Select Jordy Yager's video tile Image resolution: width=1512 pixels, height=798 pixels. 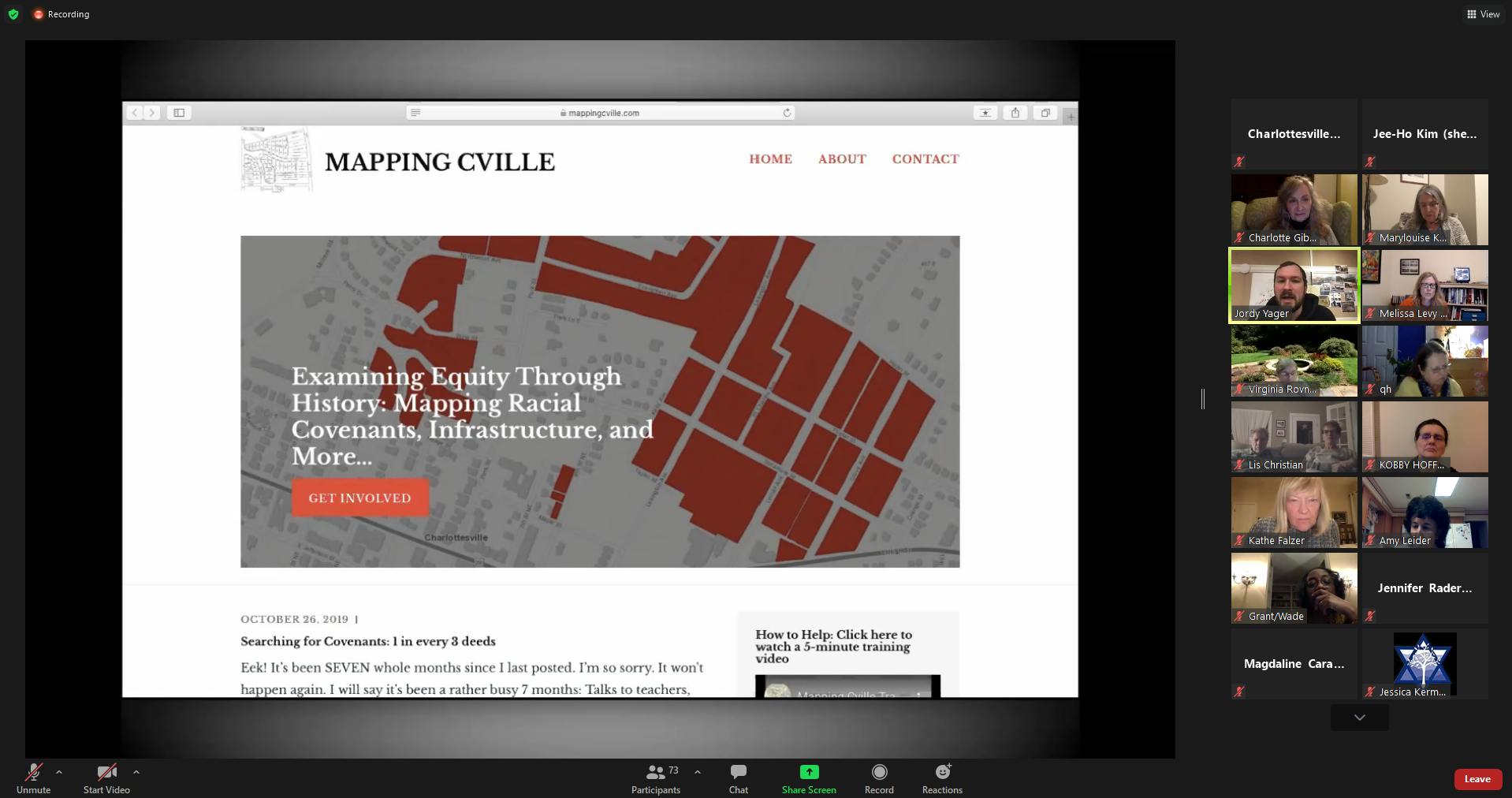coord(1294,285)
